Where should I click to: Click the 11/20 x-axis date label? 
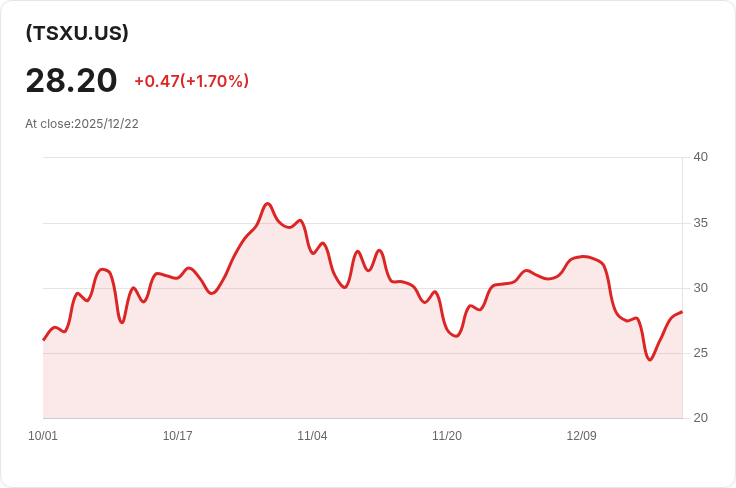point(447,436)
